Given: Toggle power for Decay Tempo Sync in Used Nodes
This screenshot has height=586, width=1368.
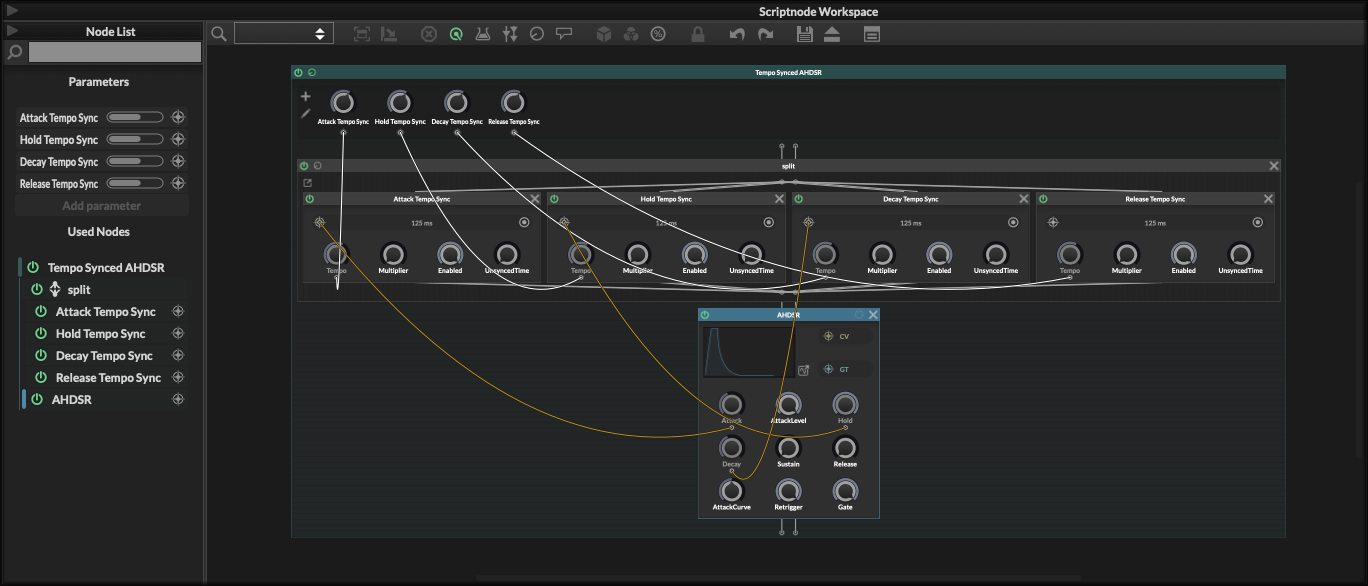Looking at the screenshot, I should 41,356.
